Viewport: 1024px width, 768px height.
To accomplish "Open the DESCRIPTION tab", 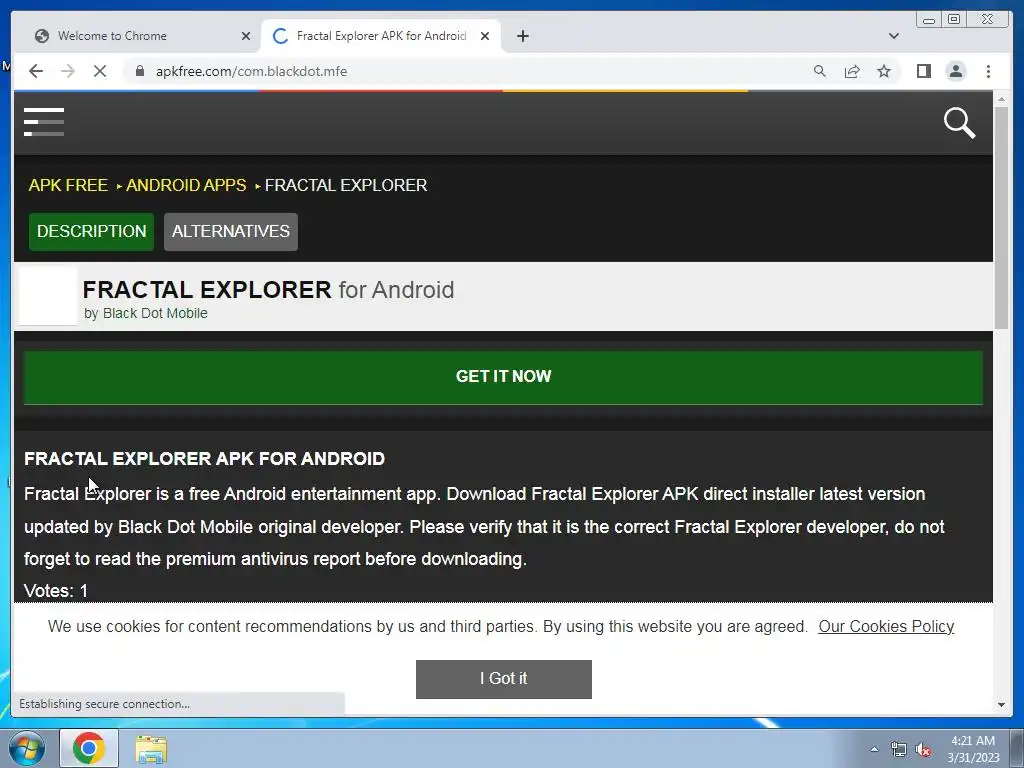I will click(x=91, y=231).
